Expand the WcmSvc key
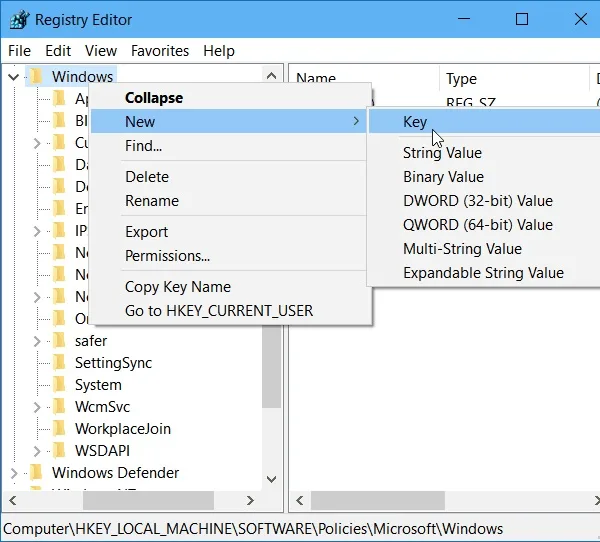 click(x=37, y=407)
